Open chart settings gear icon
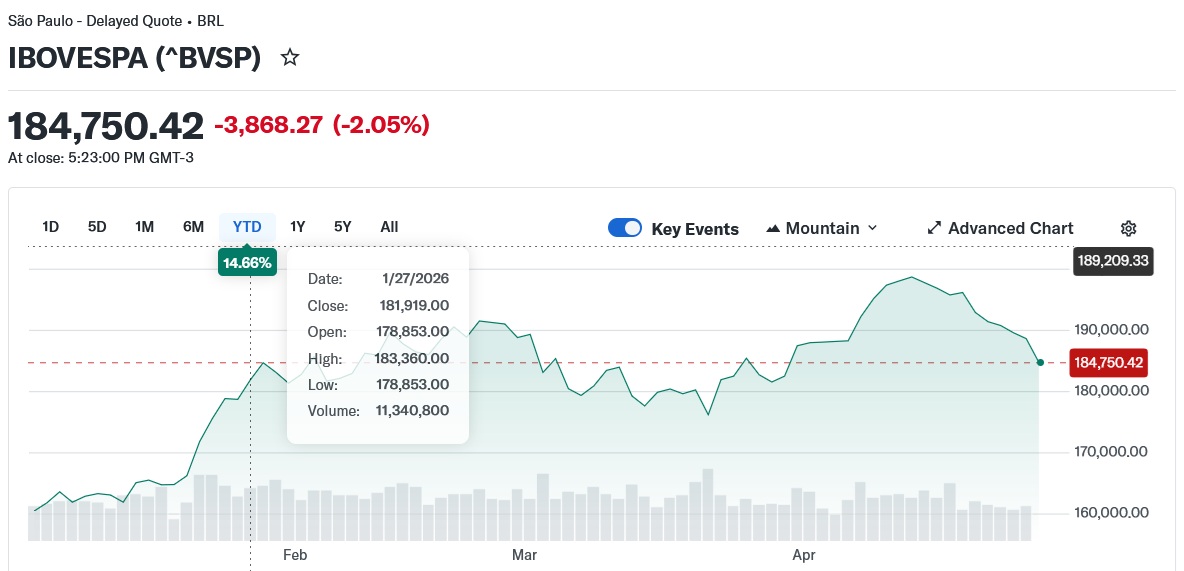Screen dimensions: 1184x571 click(1128, 228)
